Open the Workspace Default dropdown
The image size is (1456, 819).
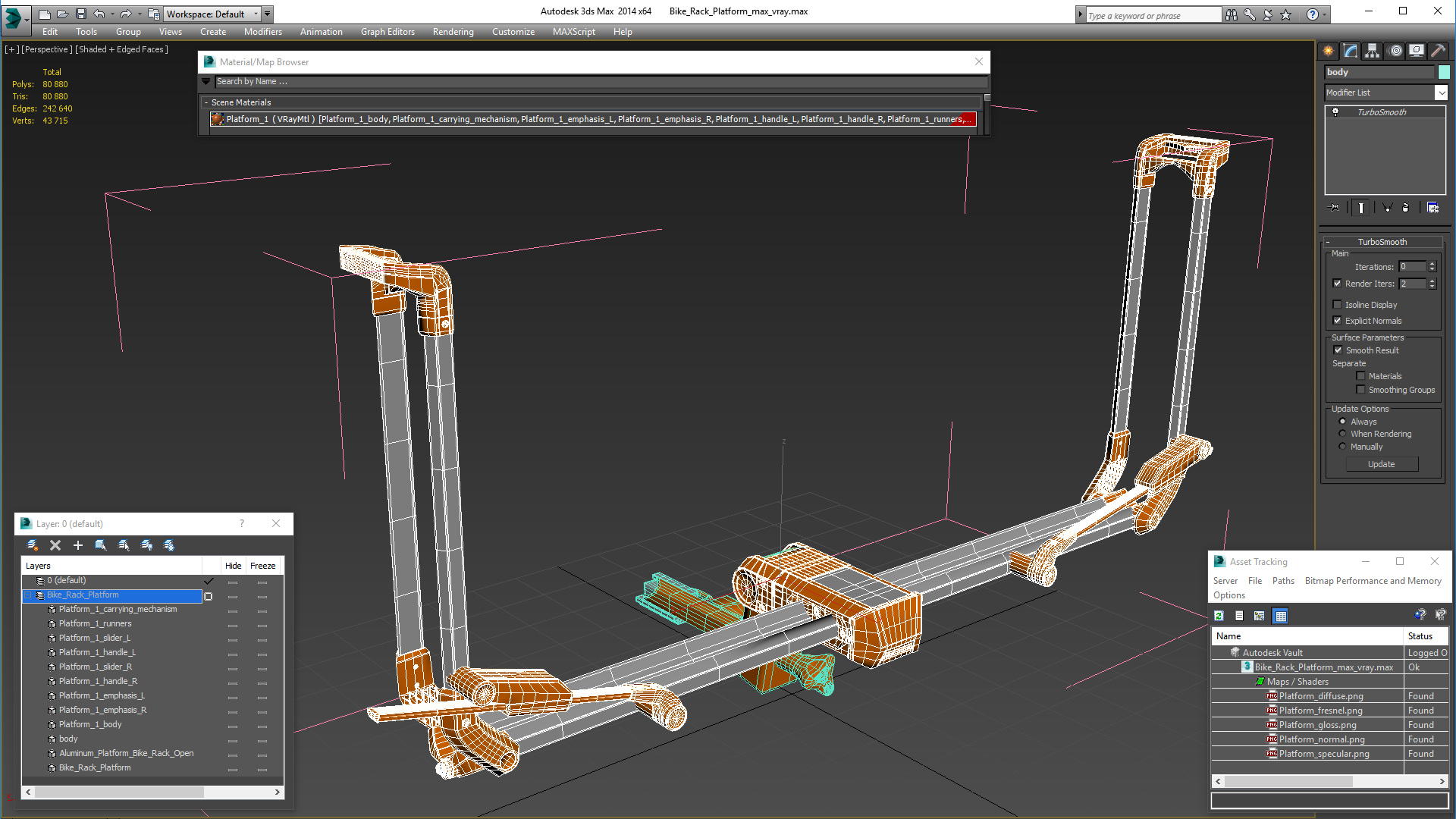(x=212, y=14)
